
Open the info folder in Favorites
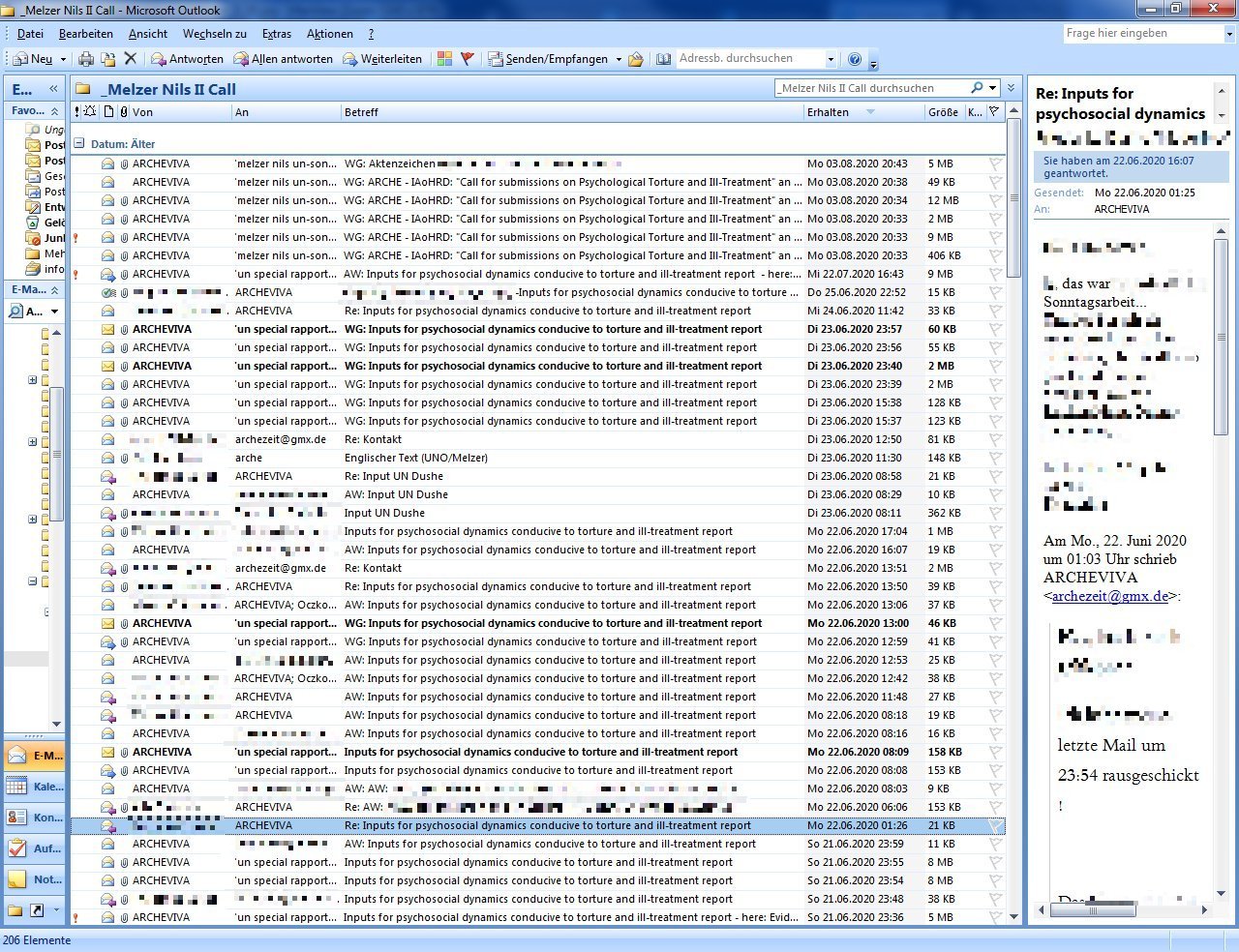coord(45,269)
